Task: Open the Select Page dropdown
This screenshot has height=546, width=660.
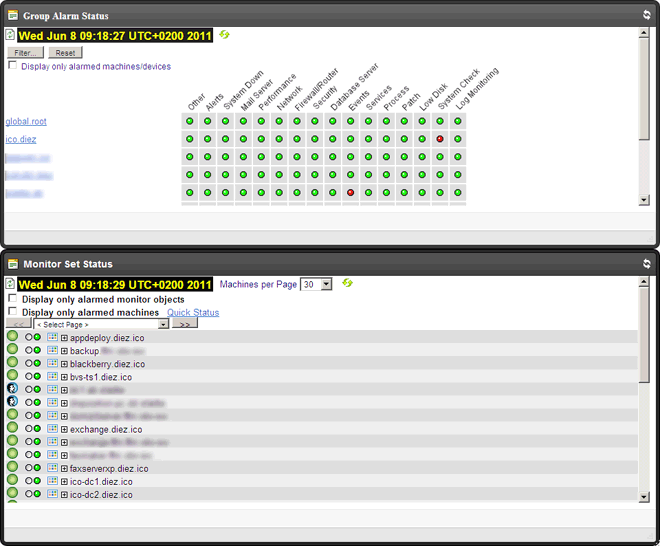Action: (163, 324)
